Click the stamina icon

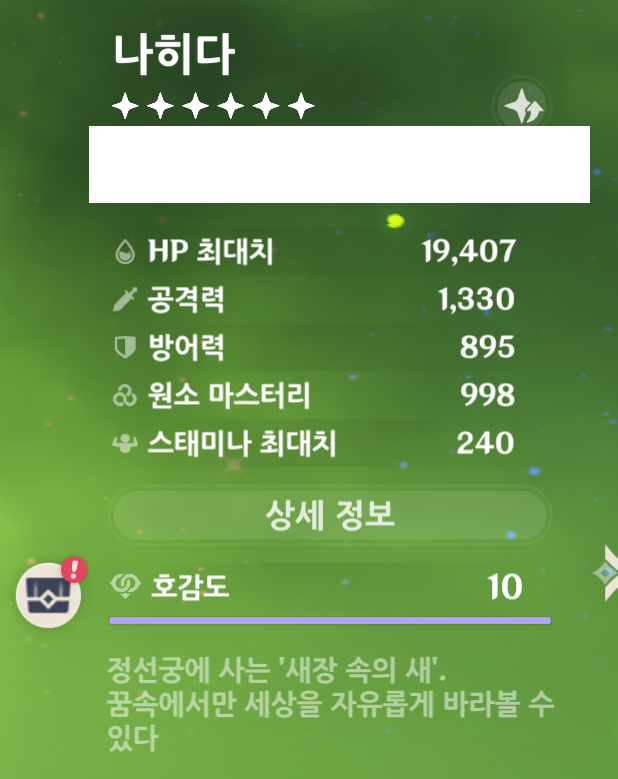click(x=125, y=443)
